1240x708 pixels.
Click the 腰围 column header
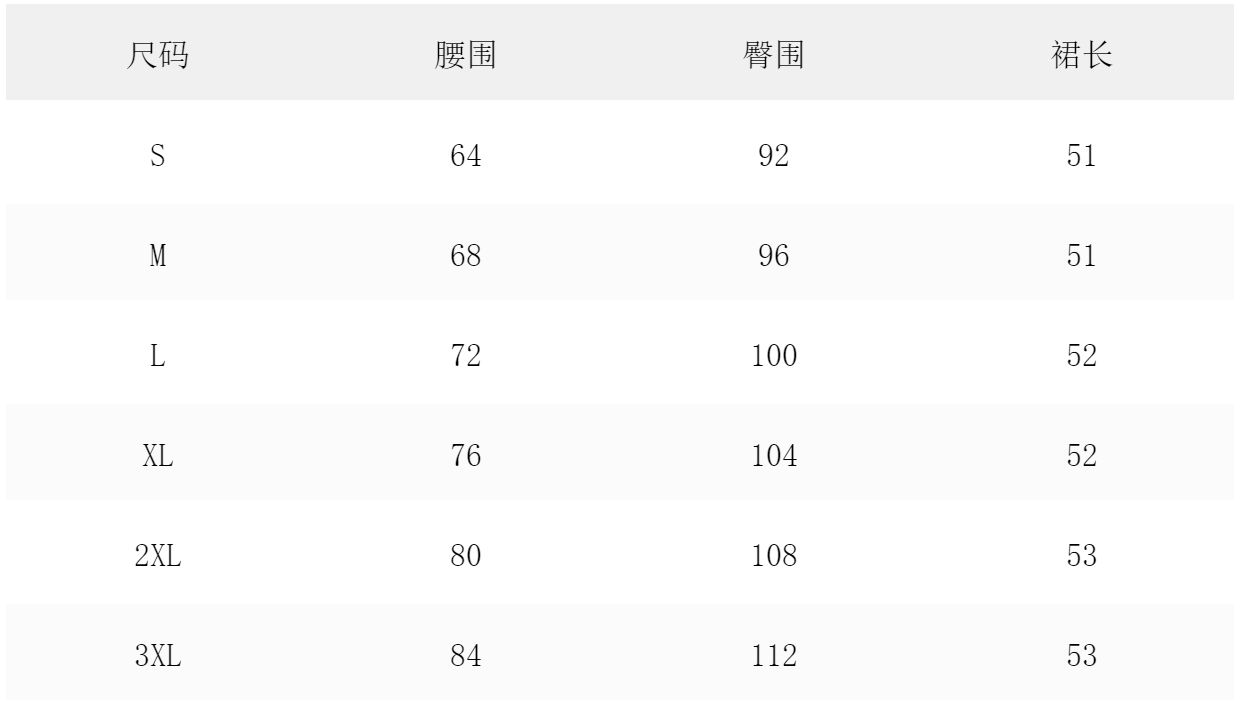click(466, 57)
